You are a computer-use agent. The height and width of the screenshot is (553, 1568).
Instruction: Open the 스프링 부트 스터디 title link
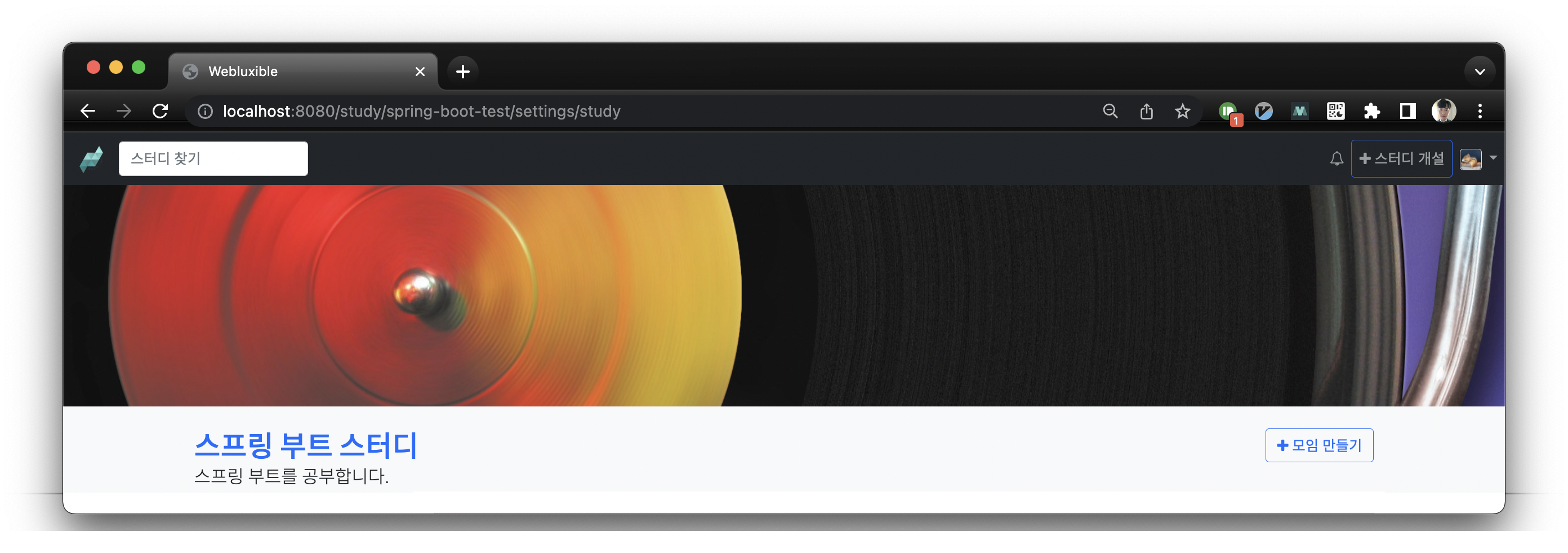306,445
